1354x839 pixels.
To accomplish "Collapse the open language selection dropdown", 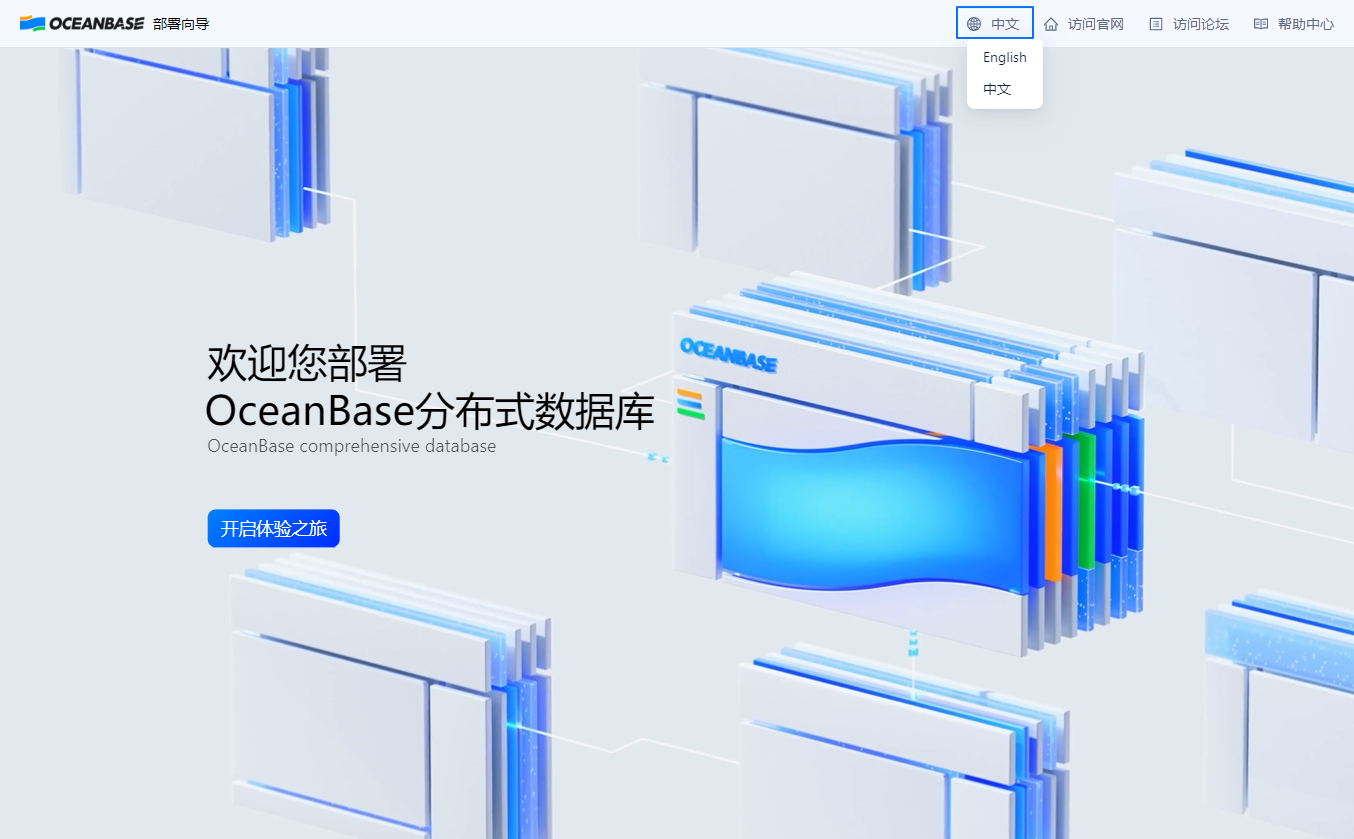I will click(994, 22).
